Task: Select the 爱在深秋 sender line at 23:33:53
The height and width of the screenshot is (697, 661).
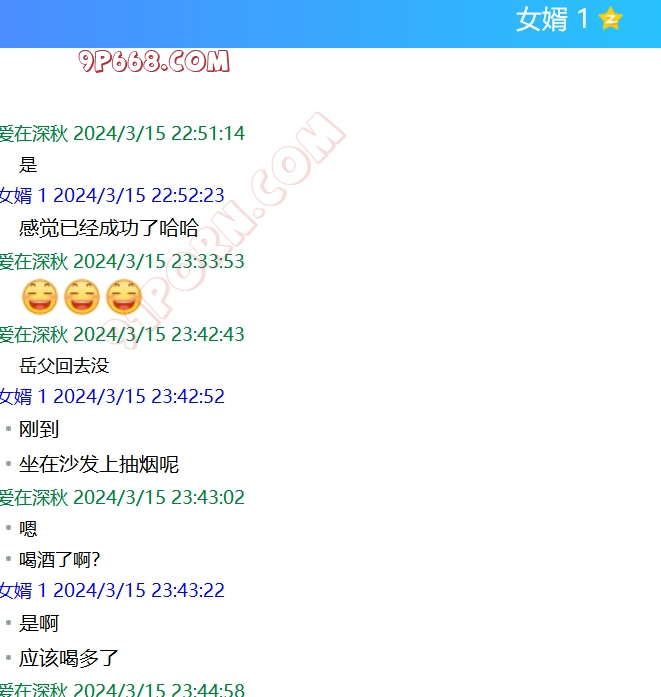Action: click(122, 261)
